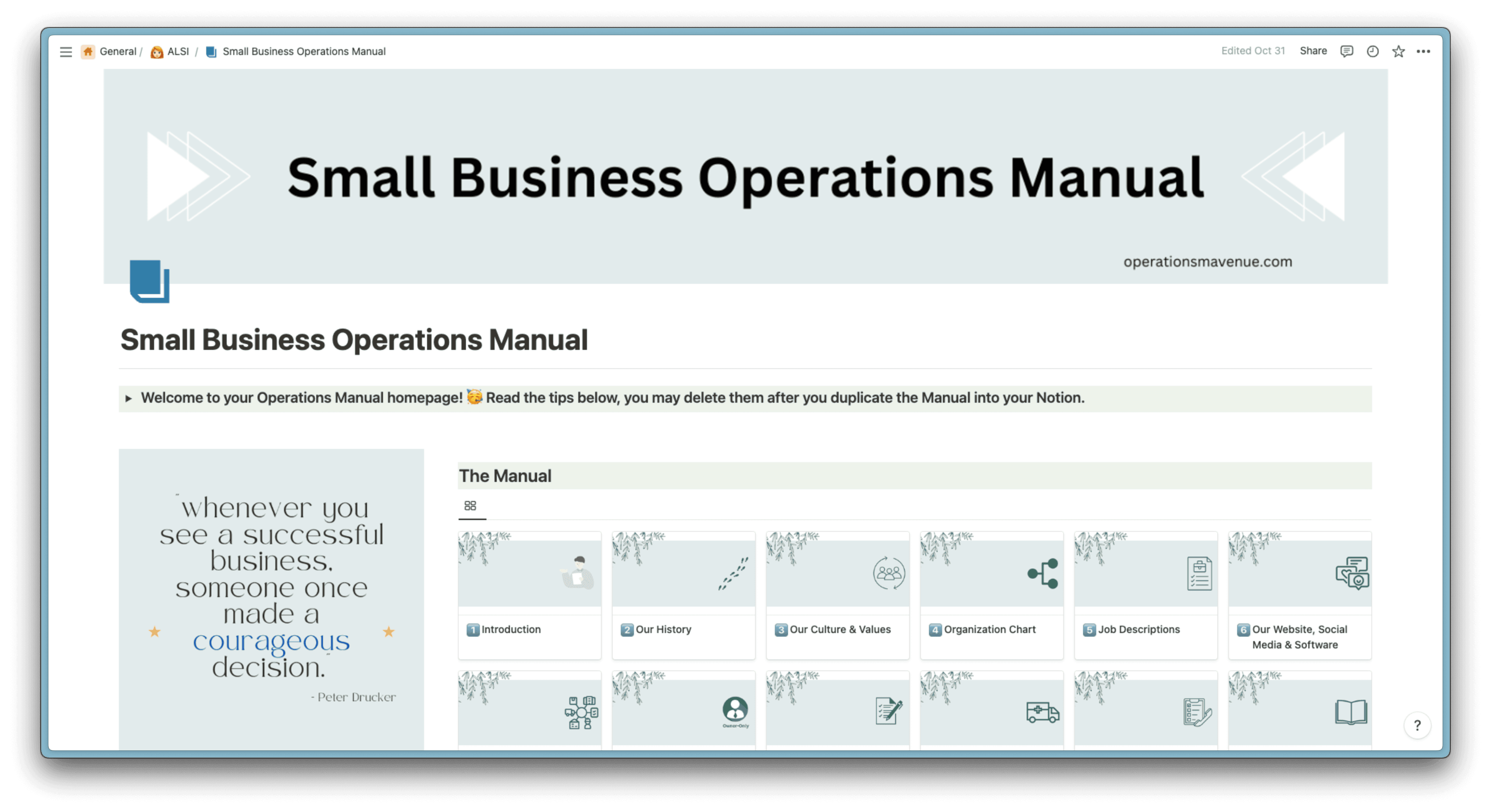View page history clock icon
This screenshot has height=812, width=1491.
1372,51
